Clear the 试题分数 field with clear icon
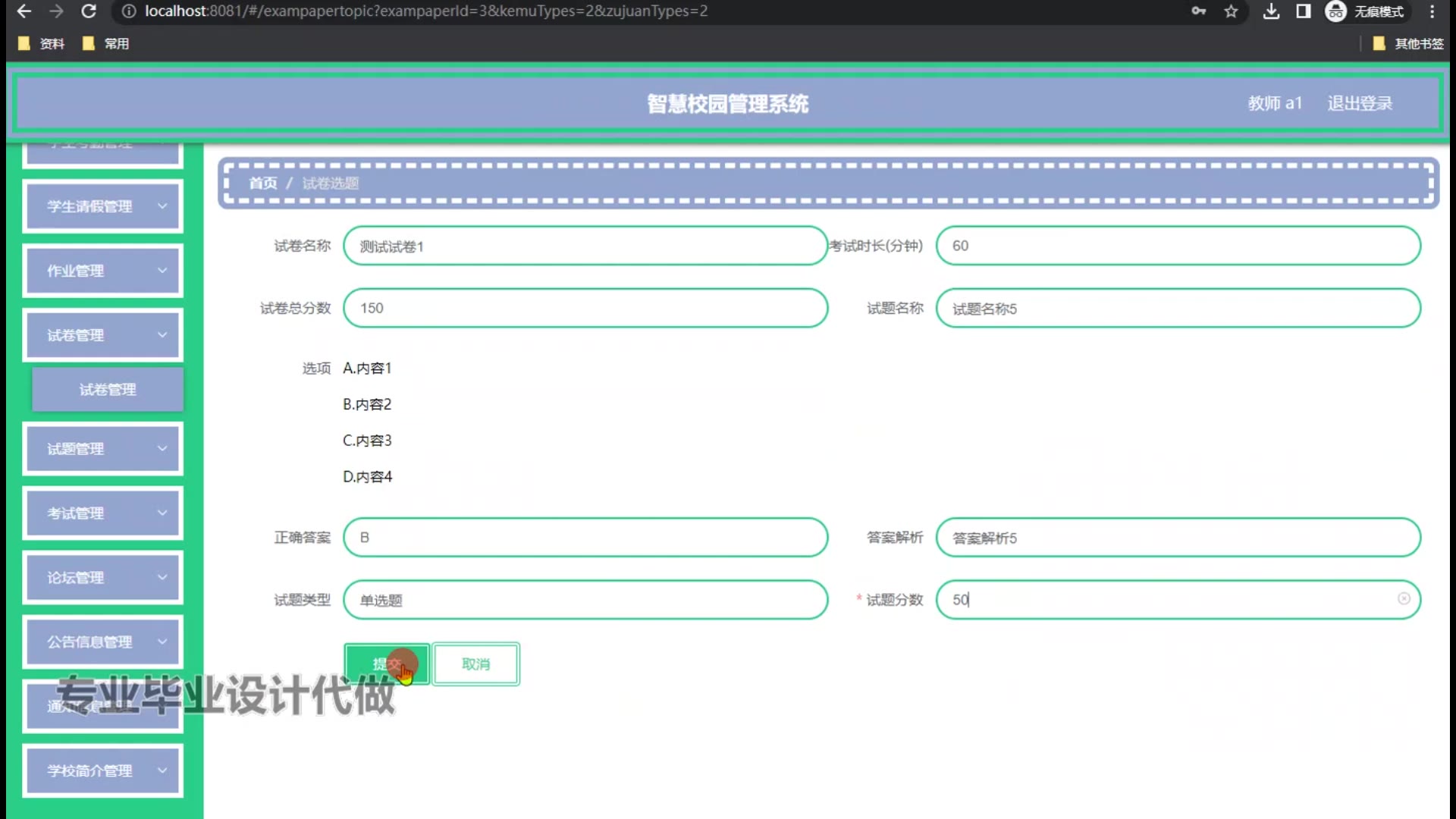 1404,599
